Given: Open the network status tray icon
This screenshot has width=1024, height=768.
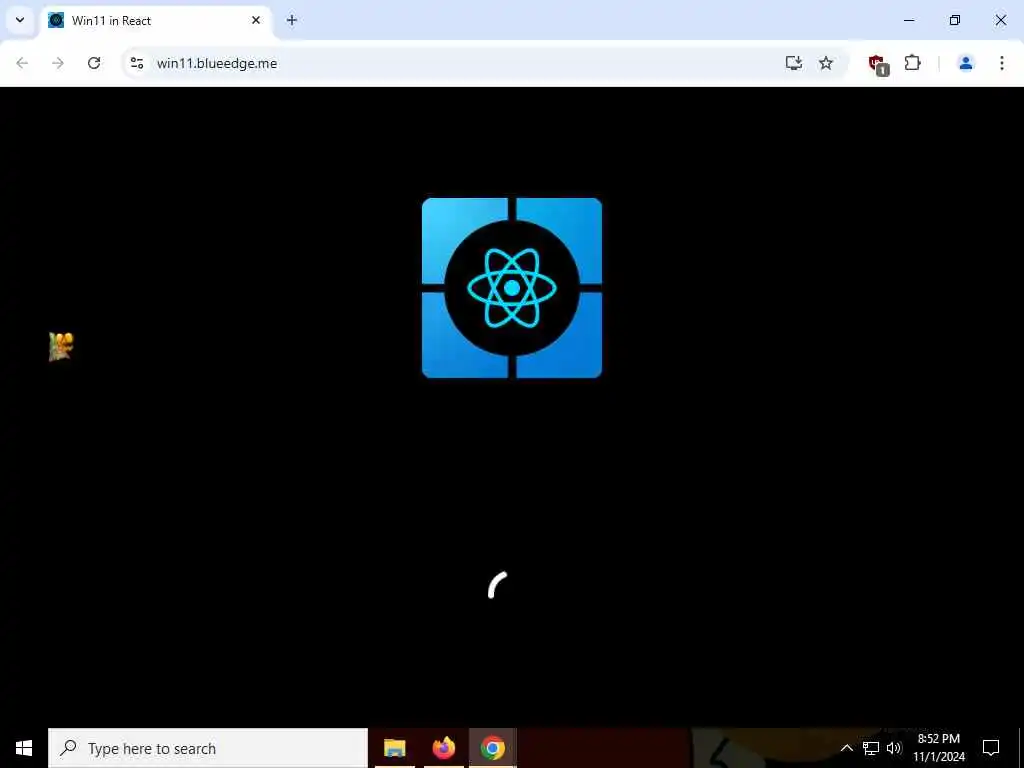Looking at the screenshot, I should pyautogui.click(x=871, y=748).
